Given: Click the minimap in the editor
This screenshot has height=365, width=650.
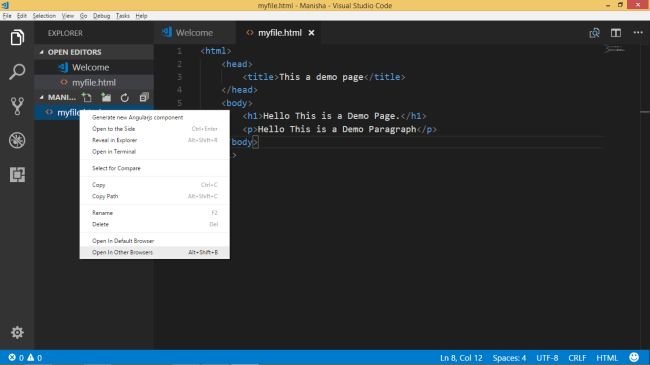Looking at the screenshot, I should 614,49.
